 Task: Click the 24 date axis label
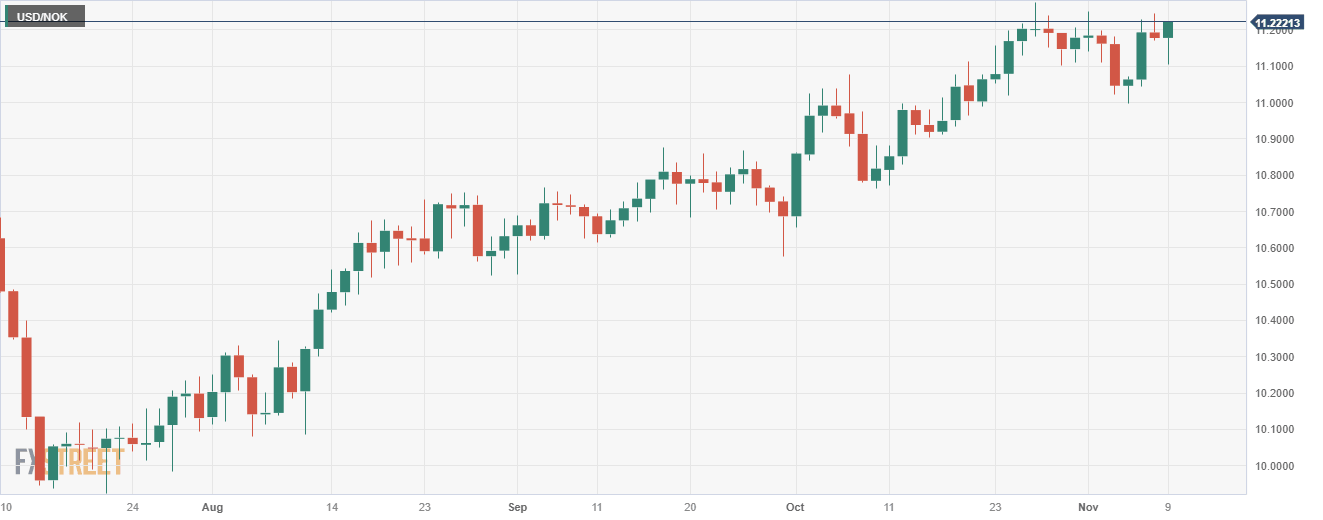133,507
